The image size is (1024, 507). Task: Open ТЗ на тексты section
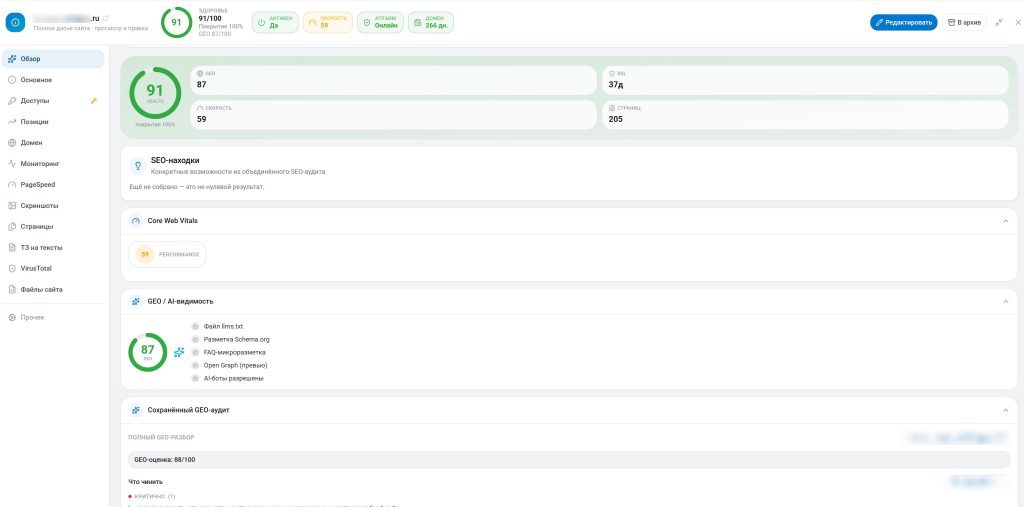tap(53, 248)
